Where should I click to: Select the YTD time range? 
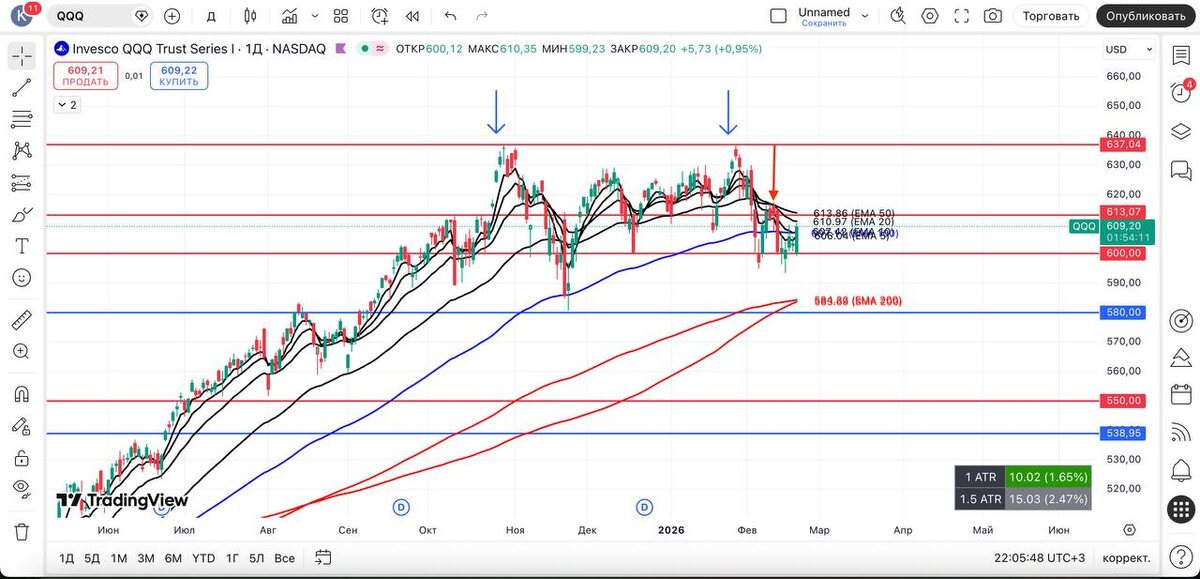click(203, 557)
